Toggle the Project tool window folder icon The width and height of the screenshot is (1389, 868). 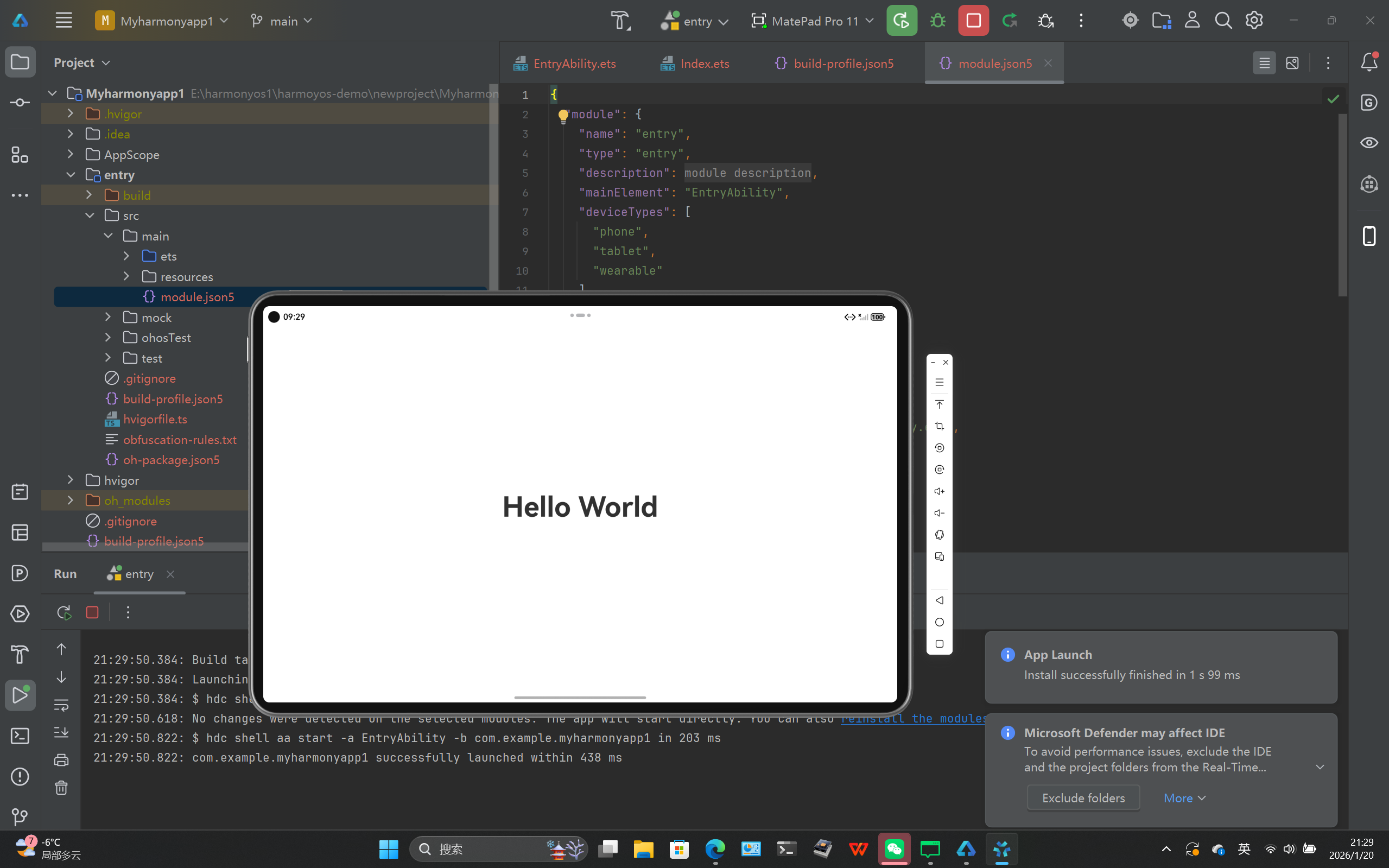coord(20,62)
